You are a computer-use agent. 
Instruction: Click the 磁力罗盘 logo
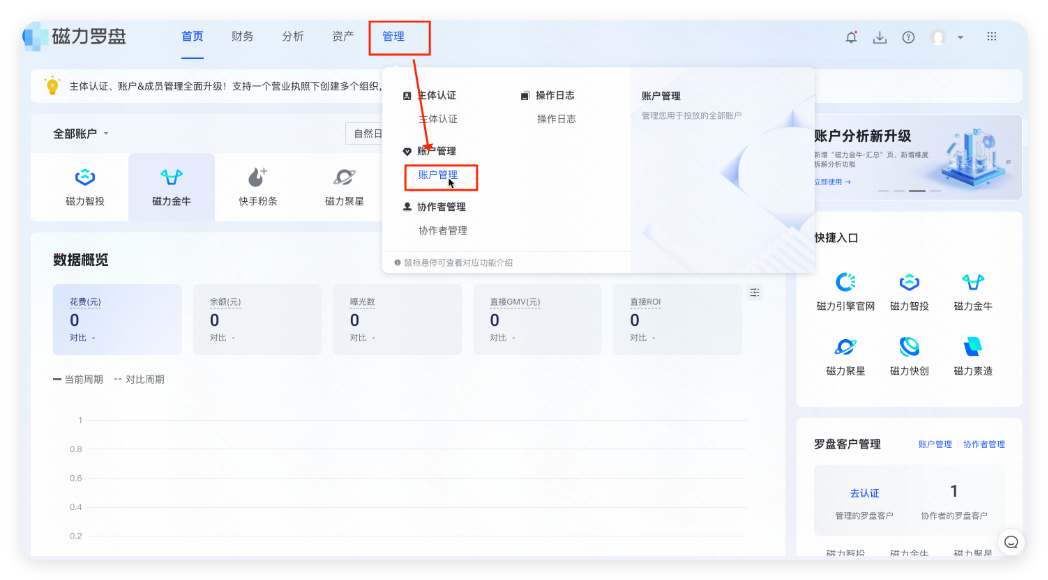pyautogui.click(x=75, y=36)
